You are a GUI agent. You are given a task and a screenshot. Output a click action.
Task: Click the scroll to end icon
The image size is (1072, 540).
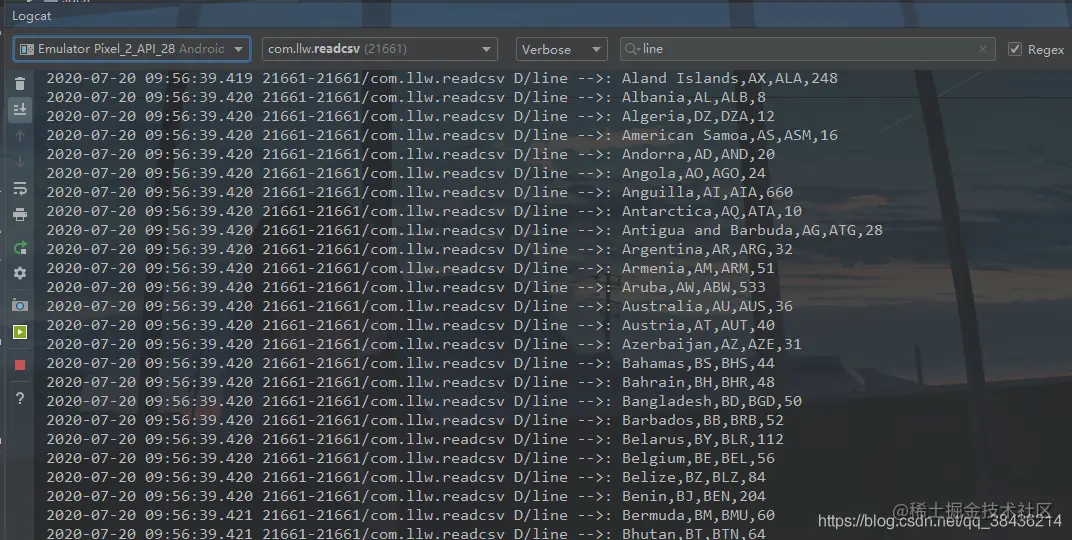(20, 109)
